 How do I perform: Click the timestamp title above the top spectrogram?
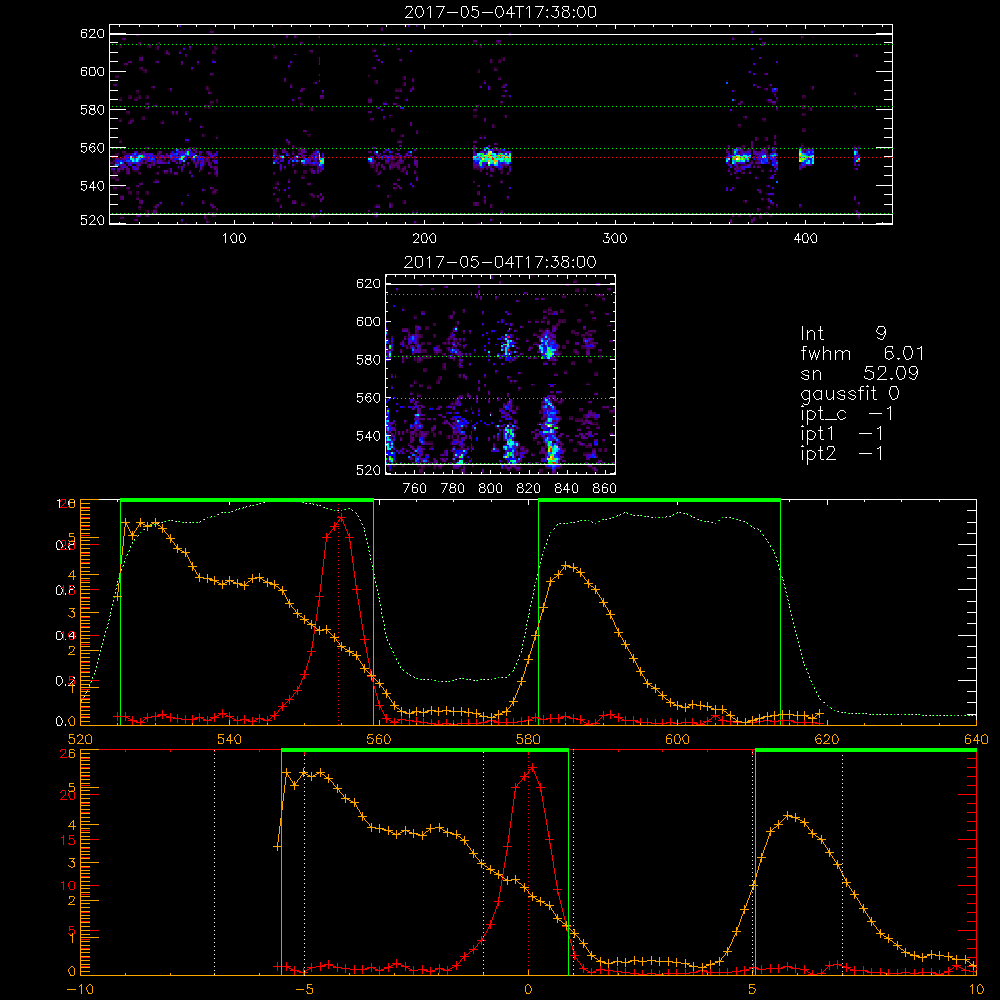pos(501,12)
